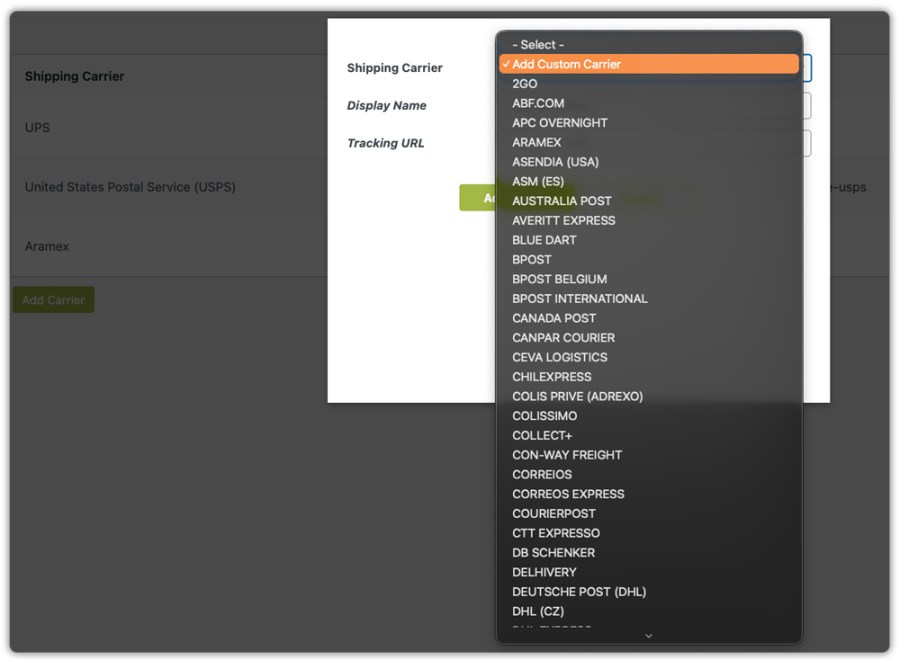Click the UPS row in carrier table

pos(168,127)
